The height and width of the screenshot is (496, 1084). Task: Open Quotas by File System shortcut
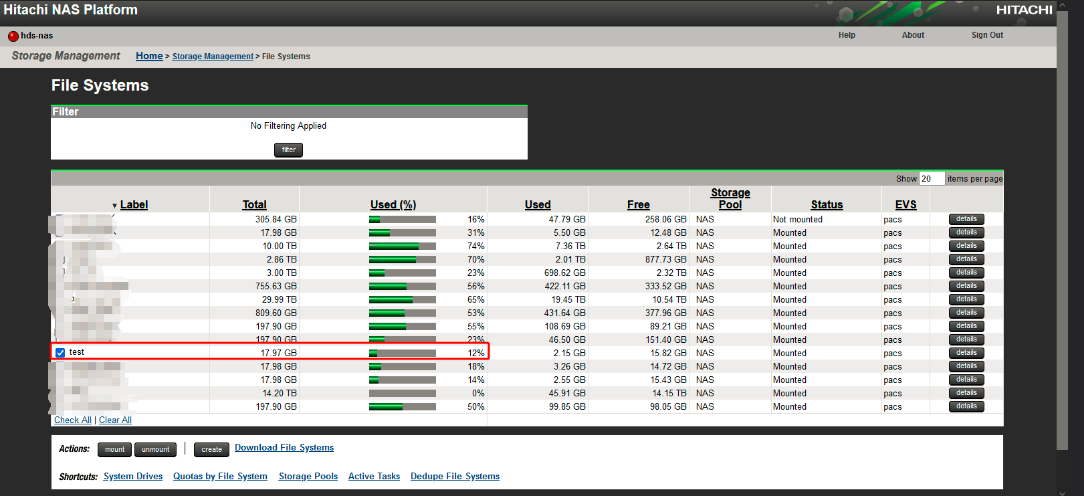220,476
